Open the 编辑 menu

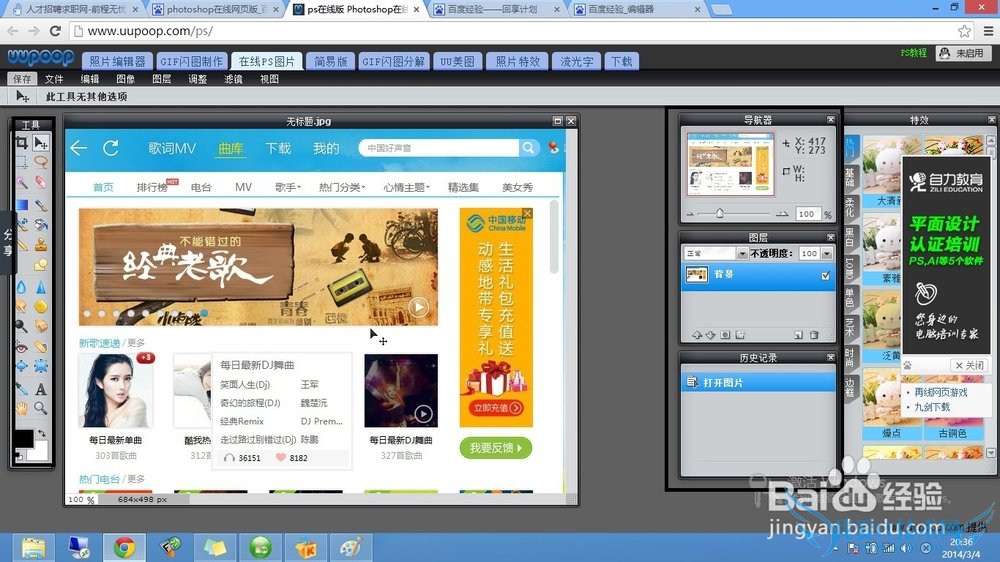(x=90, y=79)
